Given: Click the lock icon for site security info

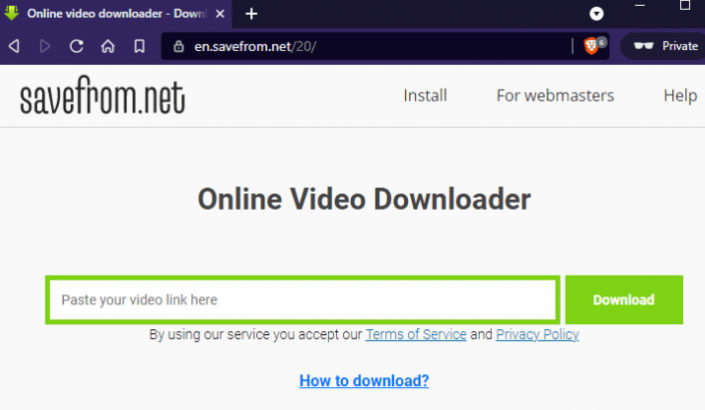Looking at the screenshot, I should [178, 46].
